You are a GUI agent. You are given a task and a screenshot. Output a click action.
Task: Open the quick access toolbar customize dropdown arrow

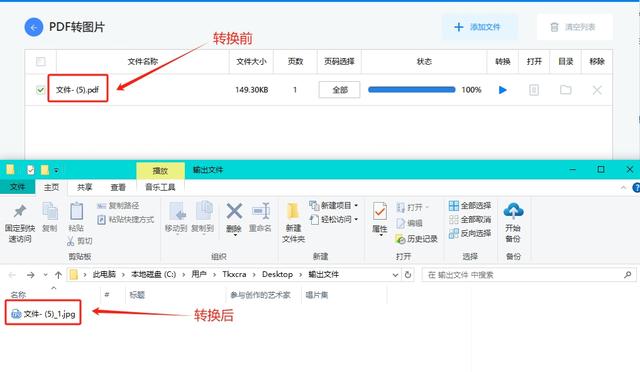(x=56, y=170)
